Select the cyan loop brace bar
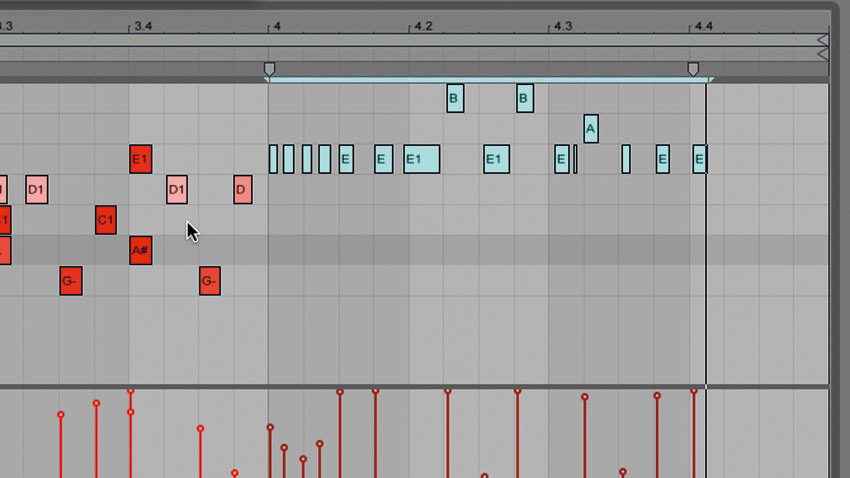This screenshot has height=478, width=850. click(488, 80)
